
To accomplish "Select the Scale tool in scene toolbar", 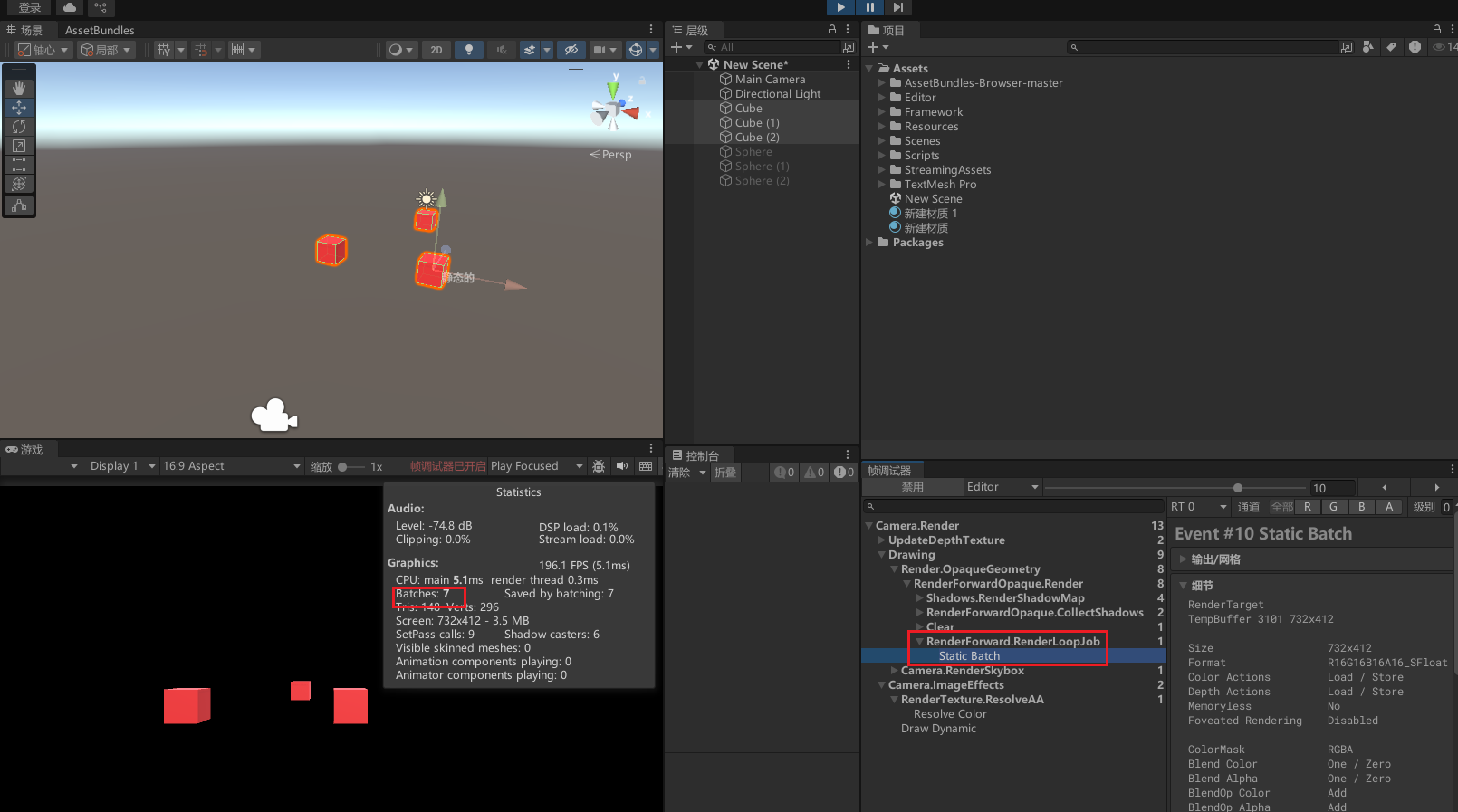I will (18, 146).
